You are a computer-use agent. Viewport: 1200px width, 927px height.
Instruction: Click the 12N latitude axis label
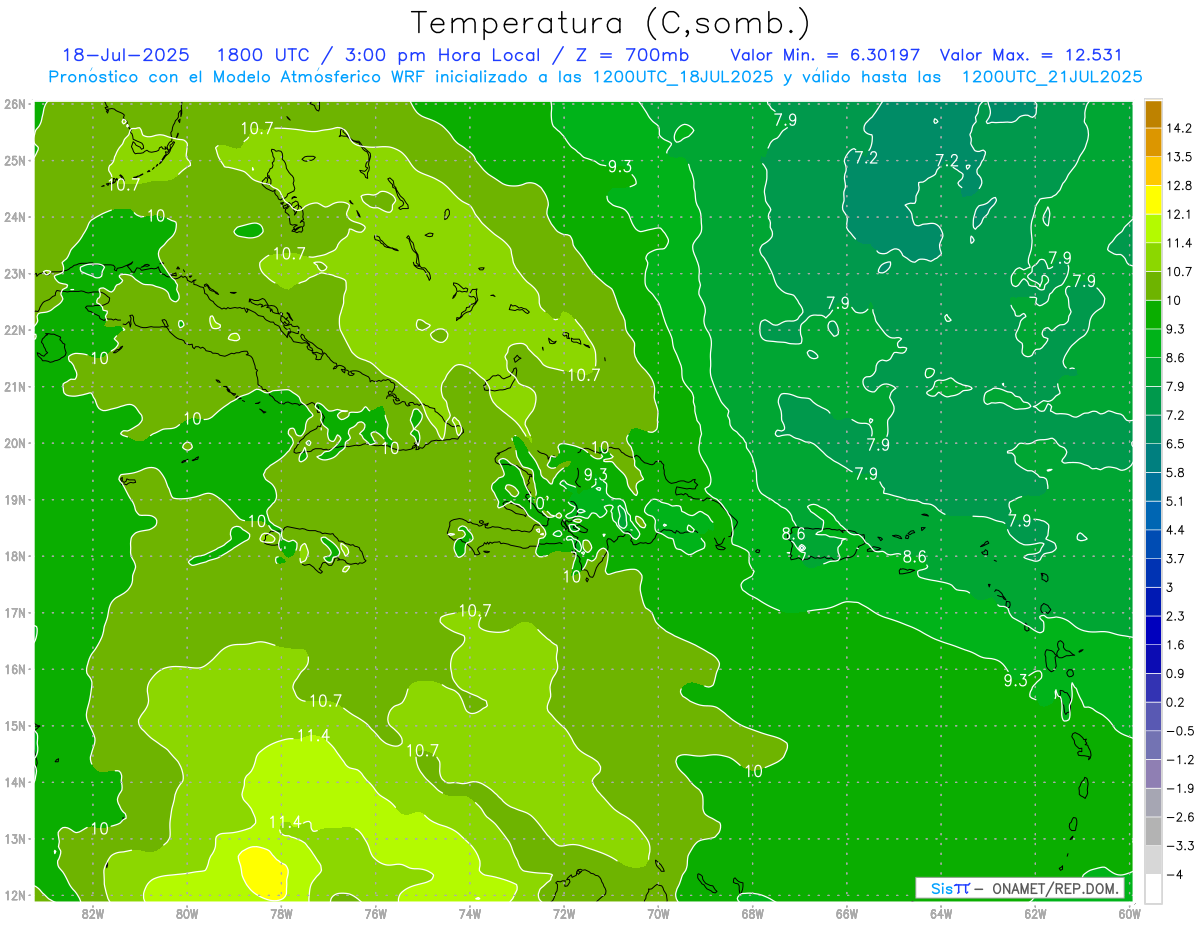coord(14,895)
